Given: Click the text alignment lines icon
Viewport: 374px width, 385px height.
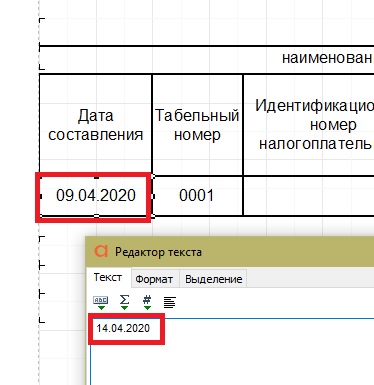Looking at the screenshot, I should click(x=170, y=302).
